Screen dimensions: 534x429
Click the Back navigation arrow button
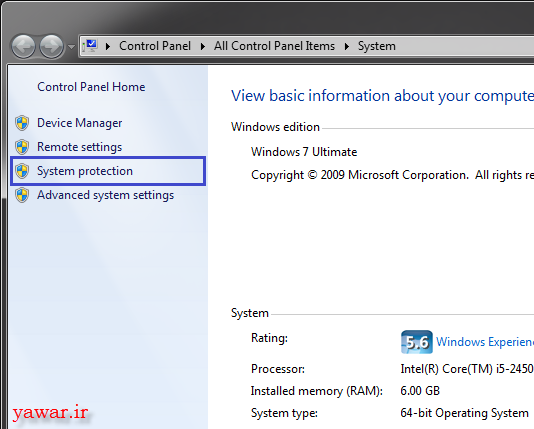click(x=23, y=46)
